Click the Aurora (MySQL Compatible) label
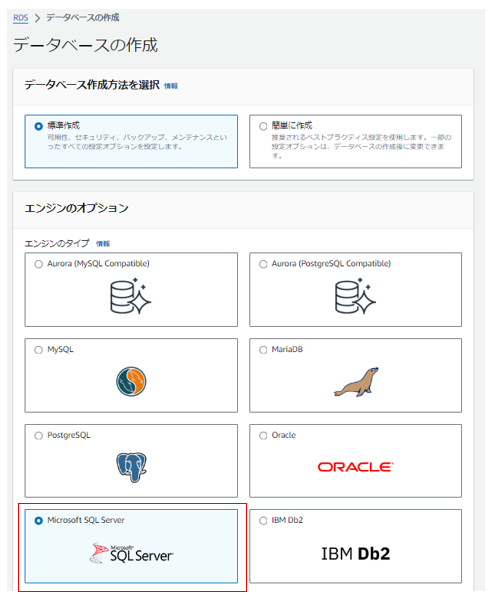This screenshot has width=492, height=598. pyautogui.click(x=98, y=264)
